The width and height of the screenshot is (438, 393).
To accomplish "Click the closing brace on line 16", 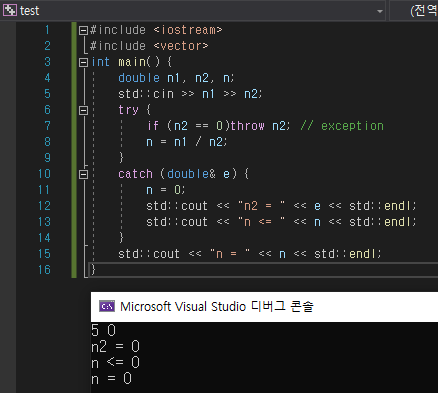I will coord(93,269).
